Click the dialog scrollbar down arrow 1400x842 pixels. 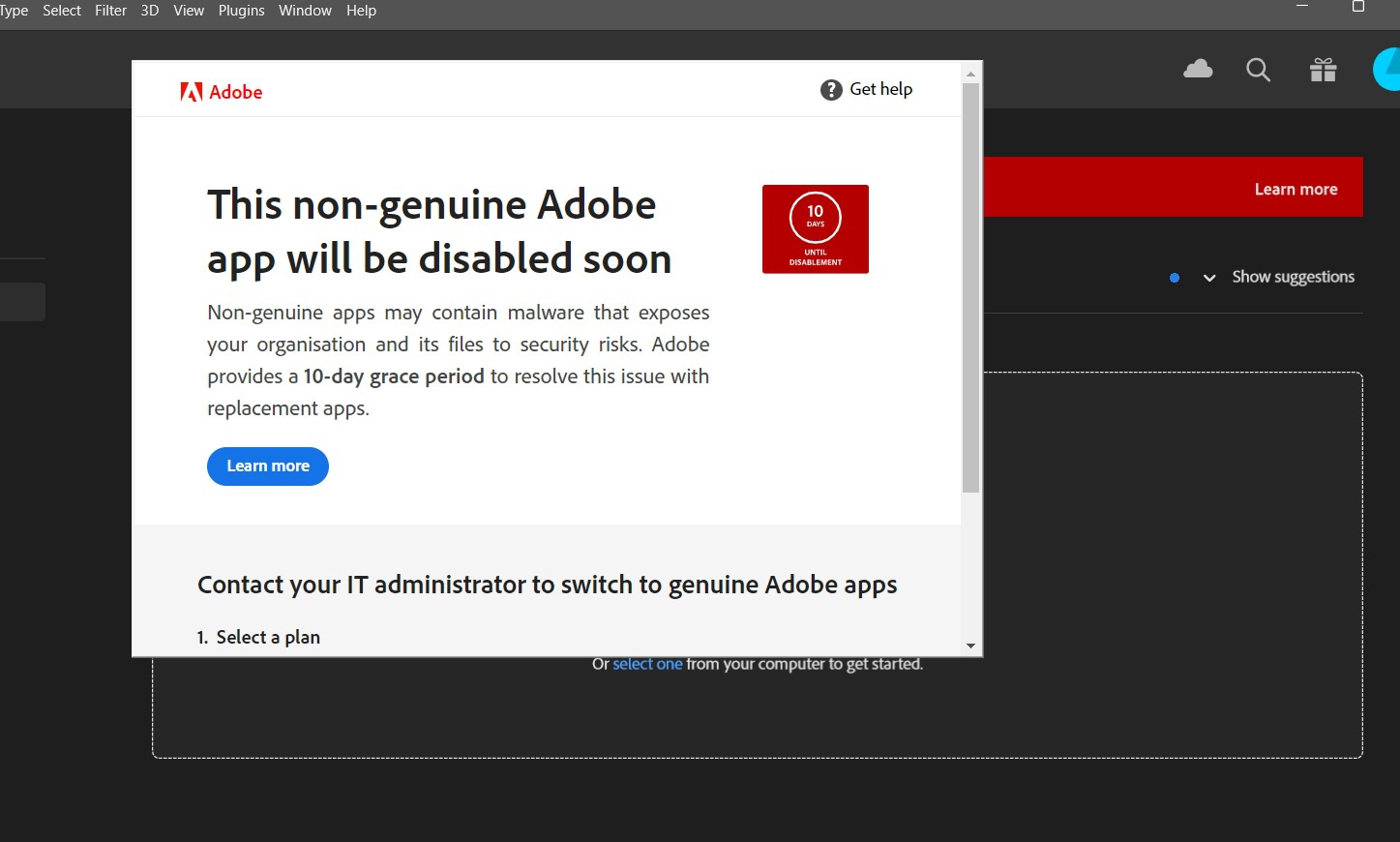[x=970, y=646]
